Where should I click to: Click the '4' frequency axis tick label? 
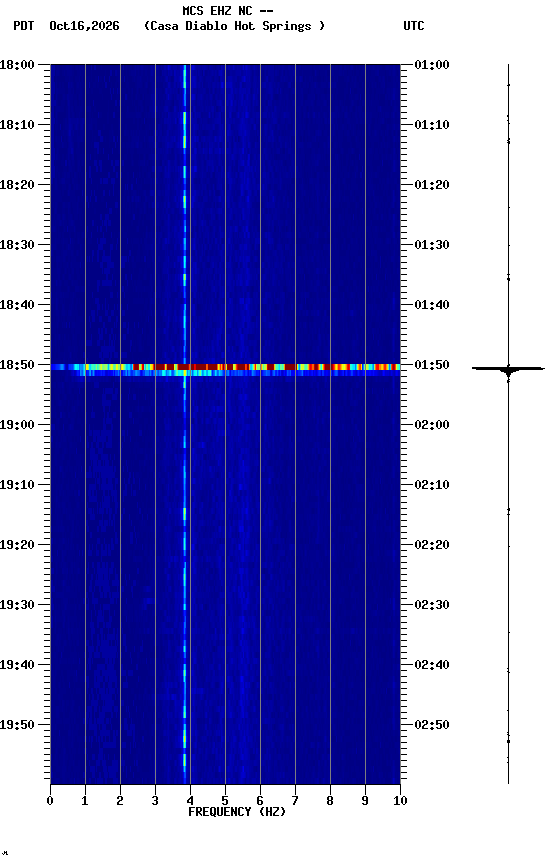(x=190, y=801)
